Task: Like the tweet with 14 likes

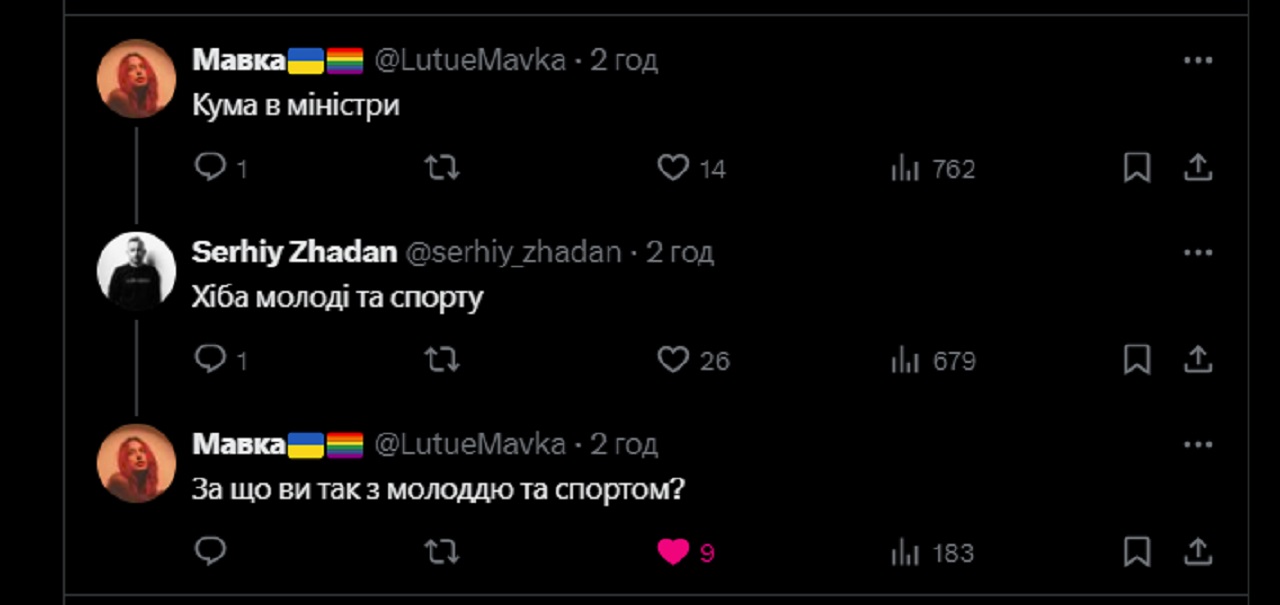Action: point(673,168)
